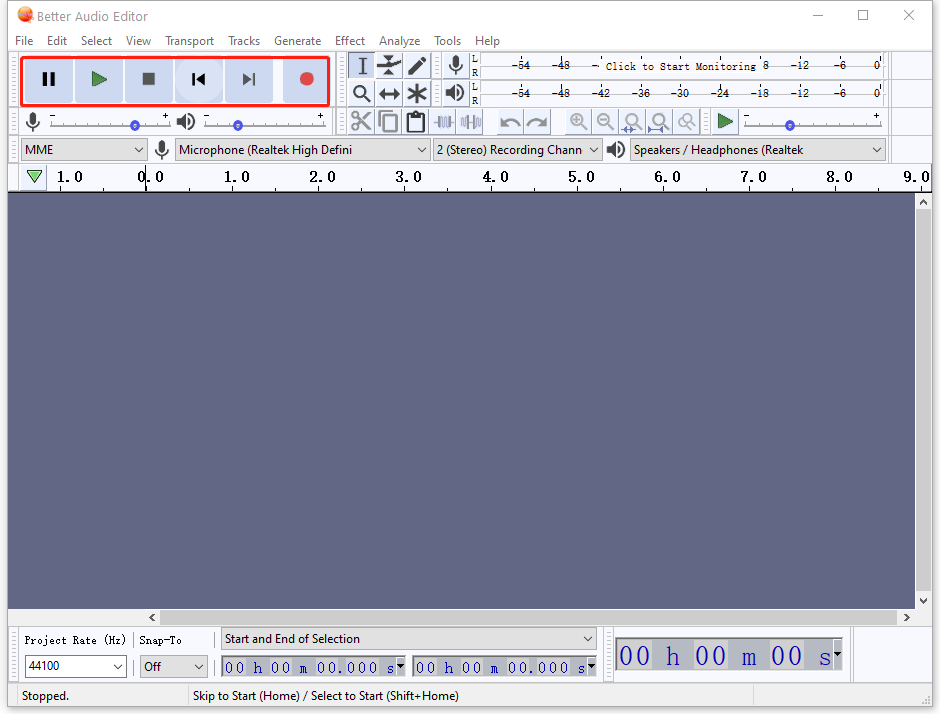940x714 pixels.
Task: Open the Snap-To Off dropdown
Action: coord(173,667)
